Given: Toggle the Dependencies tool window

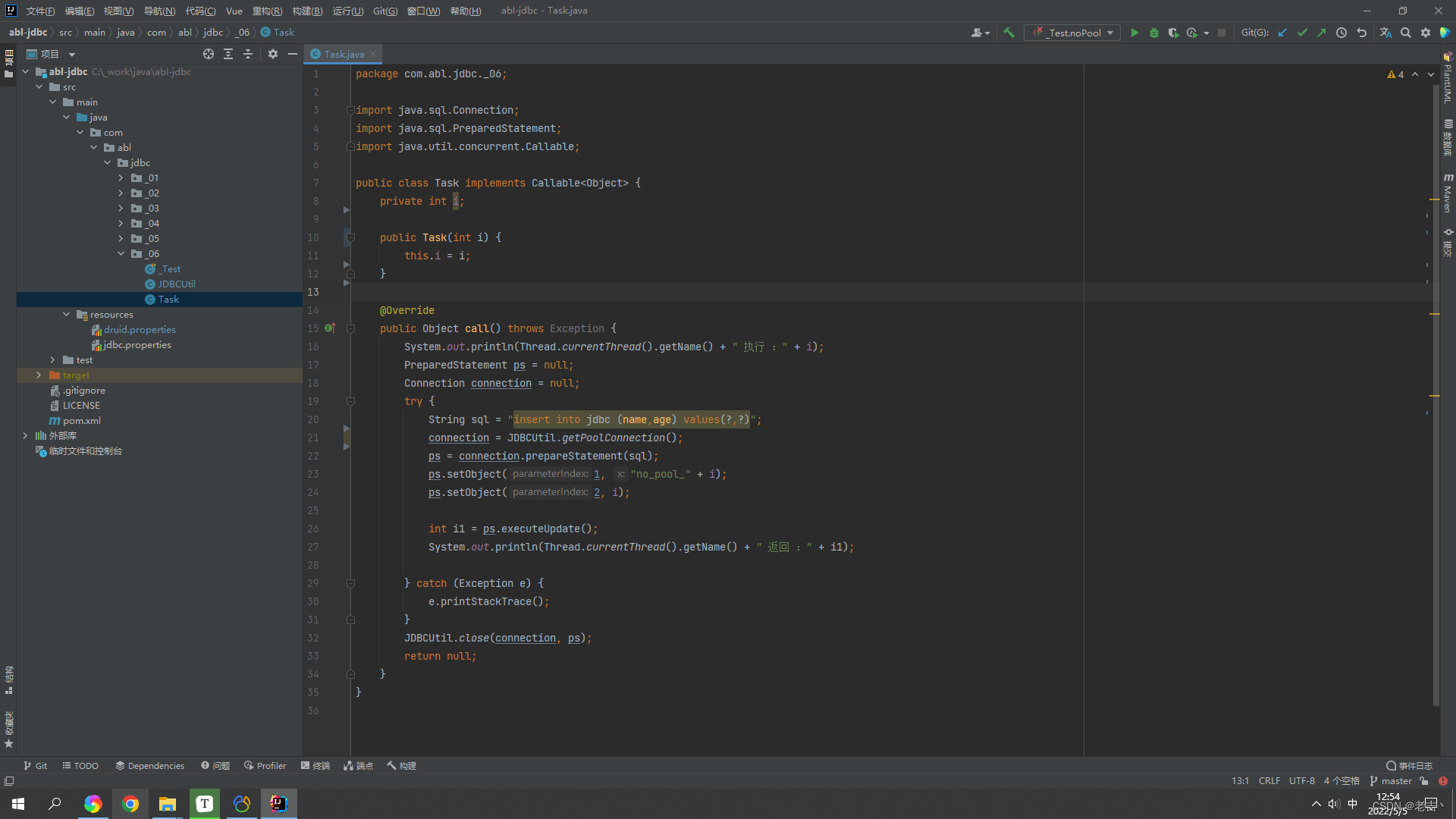Looking at the screenshot, I should tap(149, 766).
